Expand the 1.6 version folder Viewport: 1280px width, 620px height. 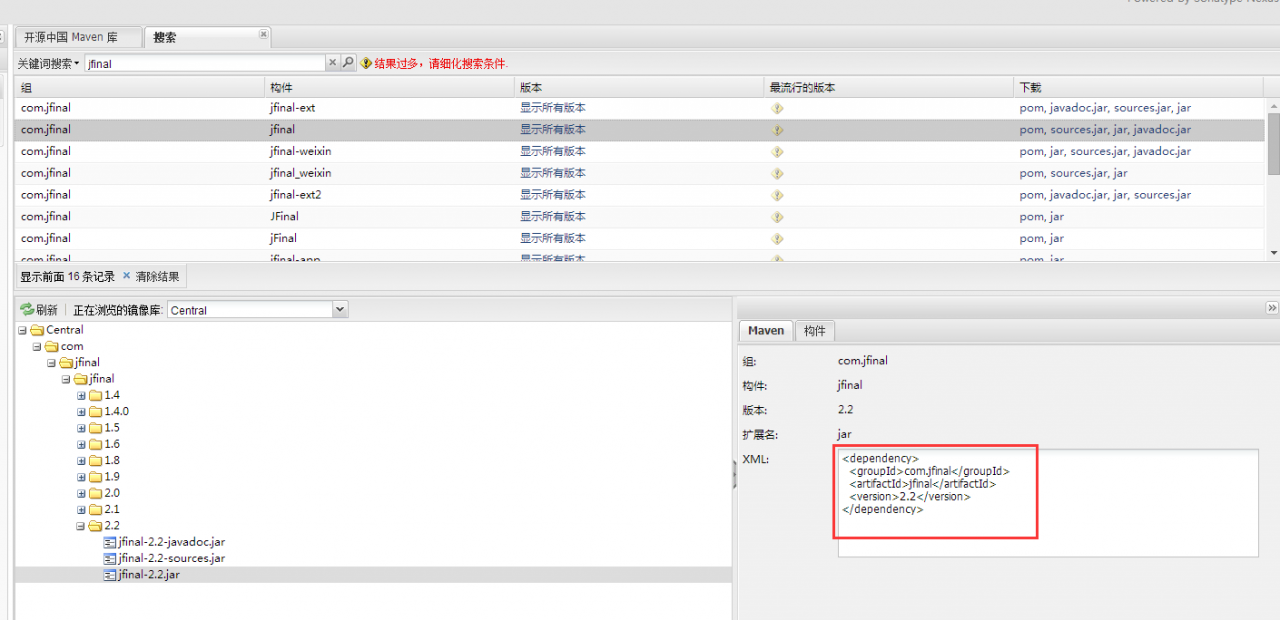click(82, 445)
